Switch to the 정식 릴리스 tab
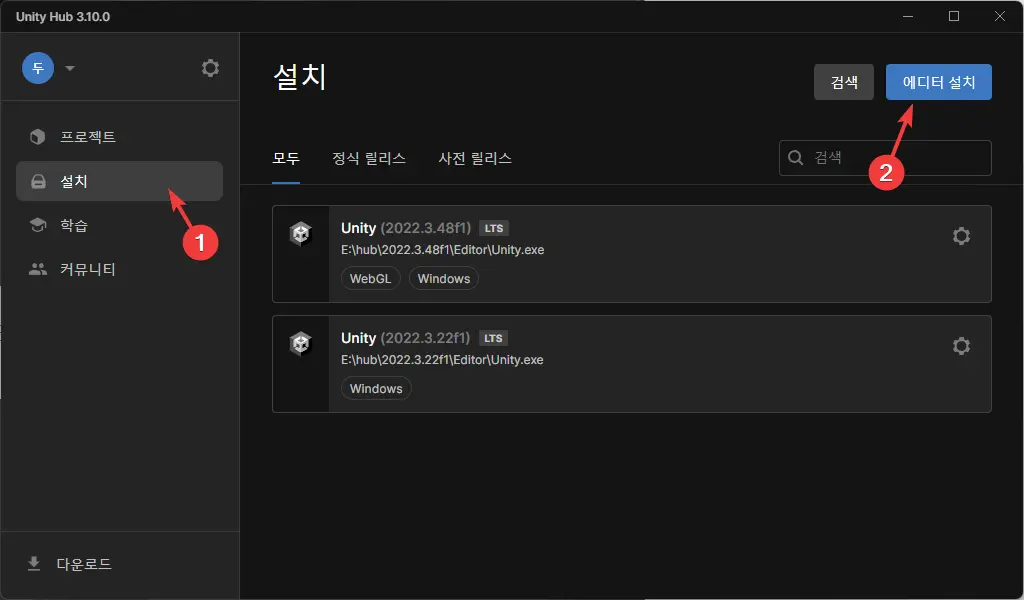 [x=369, y=159]
